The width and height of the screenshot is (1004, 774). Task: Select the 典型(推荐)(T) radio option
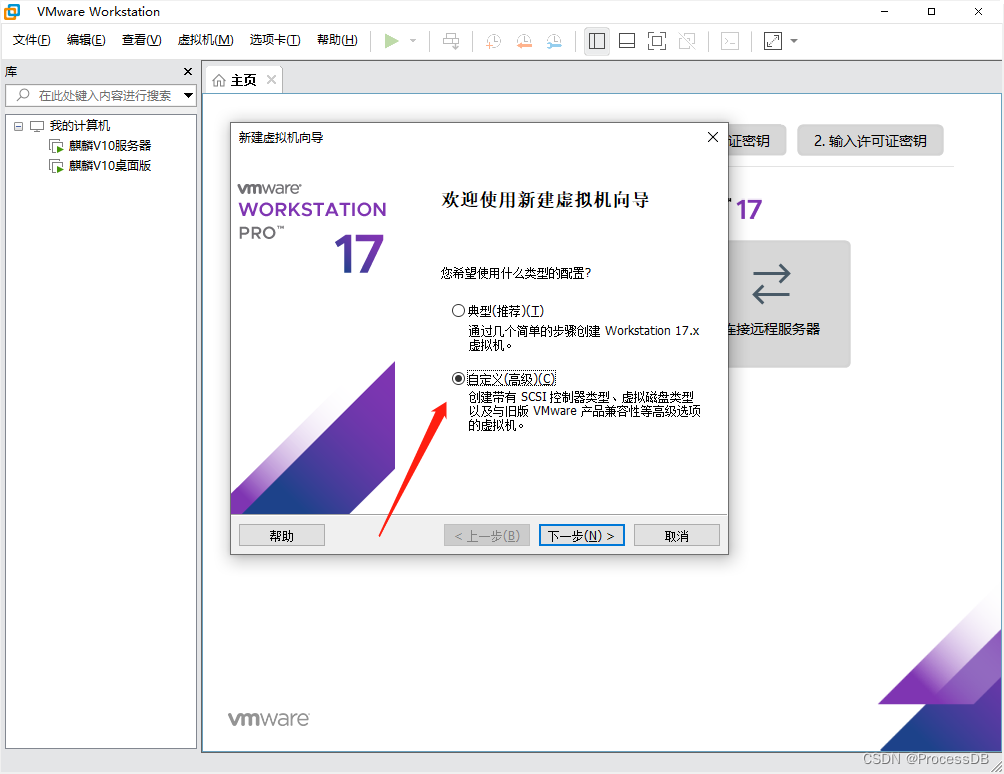pyautogui.click(x=458, y=311)
